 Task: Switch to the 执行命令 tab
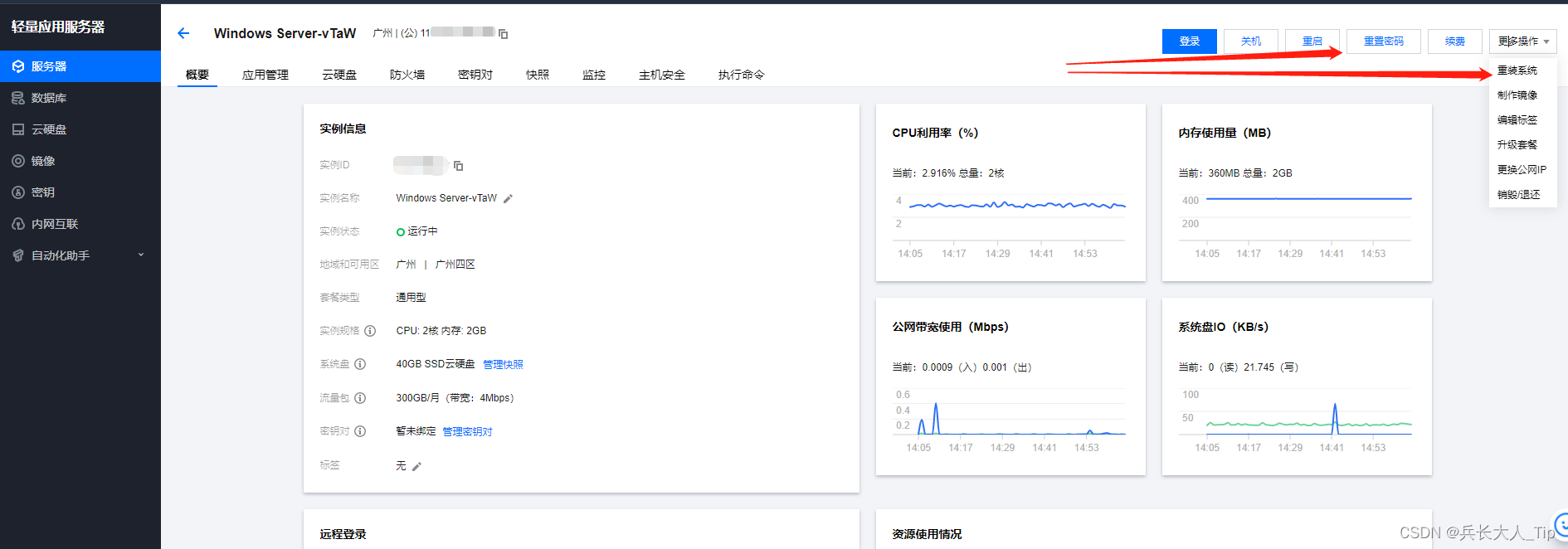click(742, 75)
